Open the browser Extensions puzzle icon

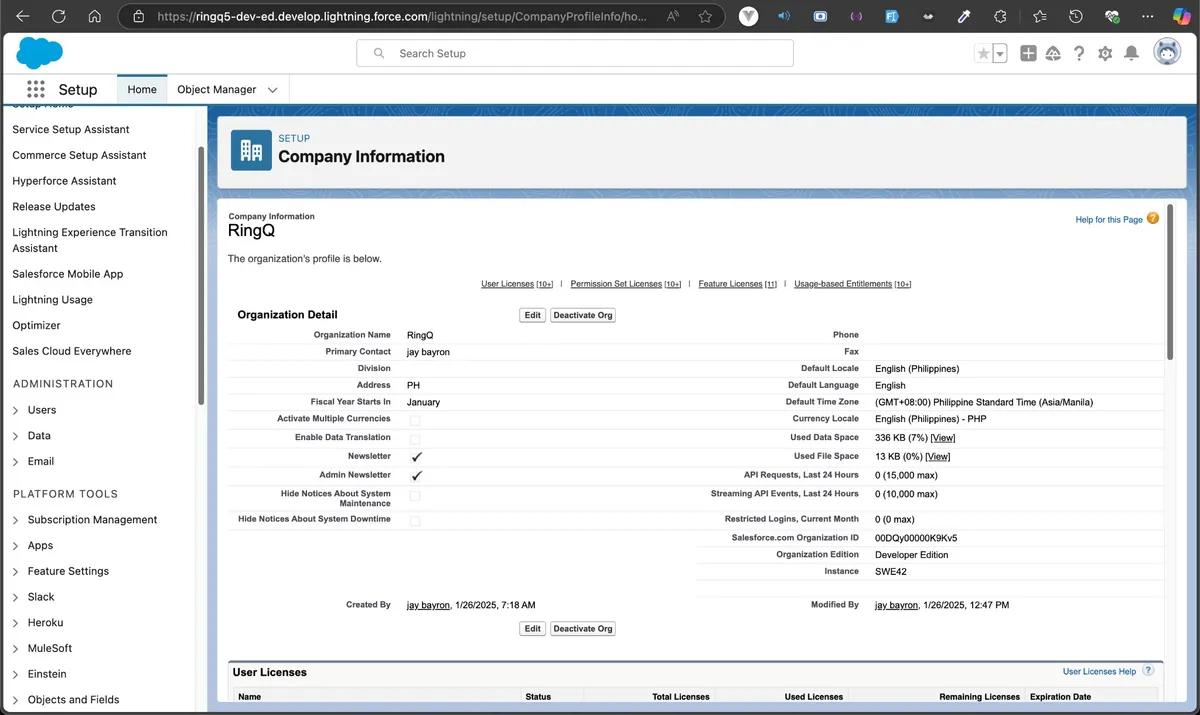1001,17
